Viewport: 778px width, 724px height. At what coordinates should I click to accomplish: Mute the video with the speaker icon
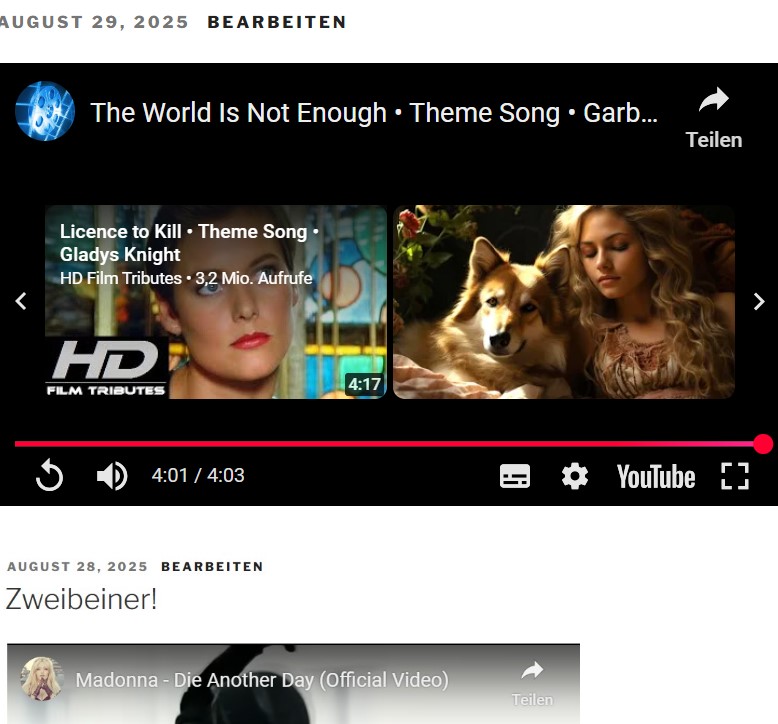(x=112, y=475)
